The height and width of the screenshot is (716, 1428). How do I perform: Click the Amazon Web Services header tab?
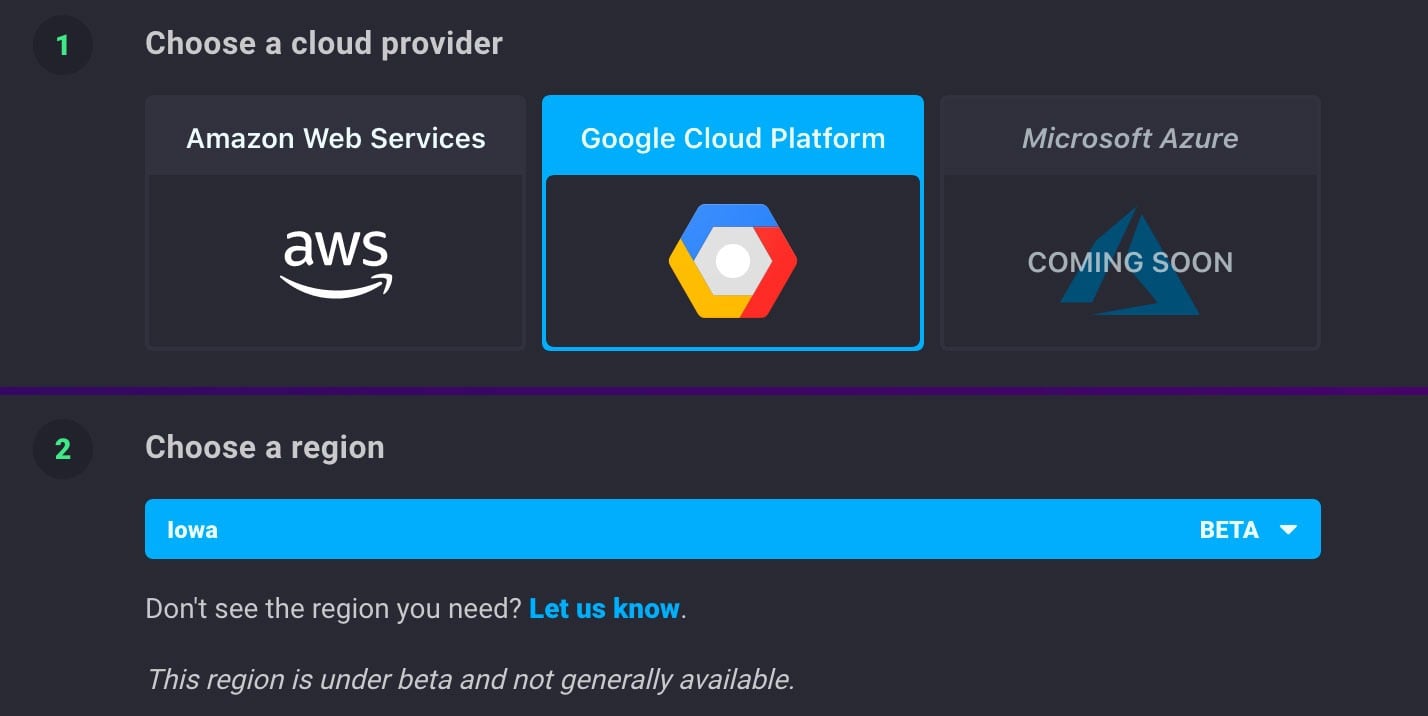335,138
